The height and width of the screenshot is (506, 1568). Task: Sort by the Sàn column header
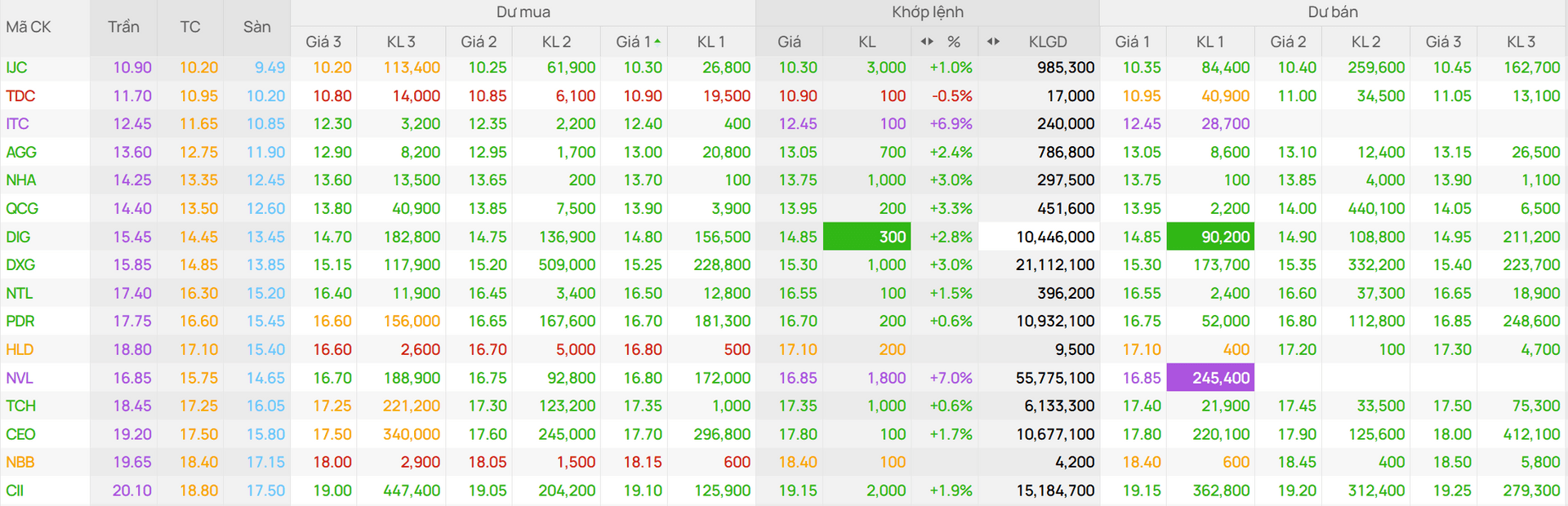[x=256, y=27]
